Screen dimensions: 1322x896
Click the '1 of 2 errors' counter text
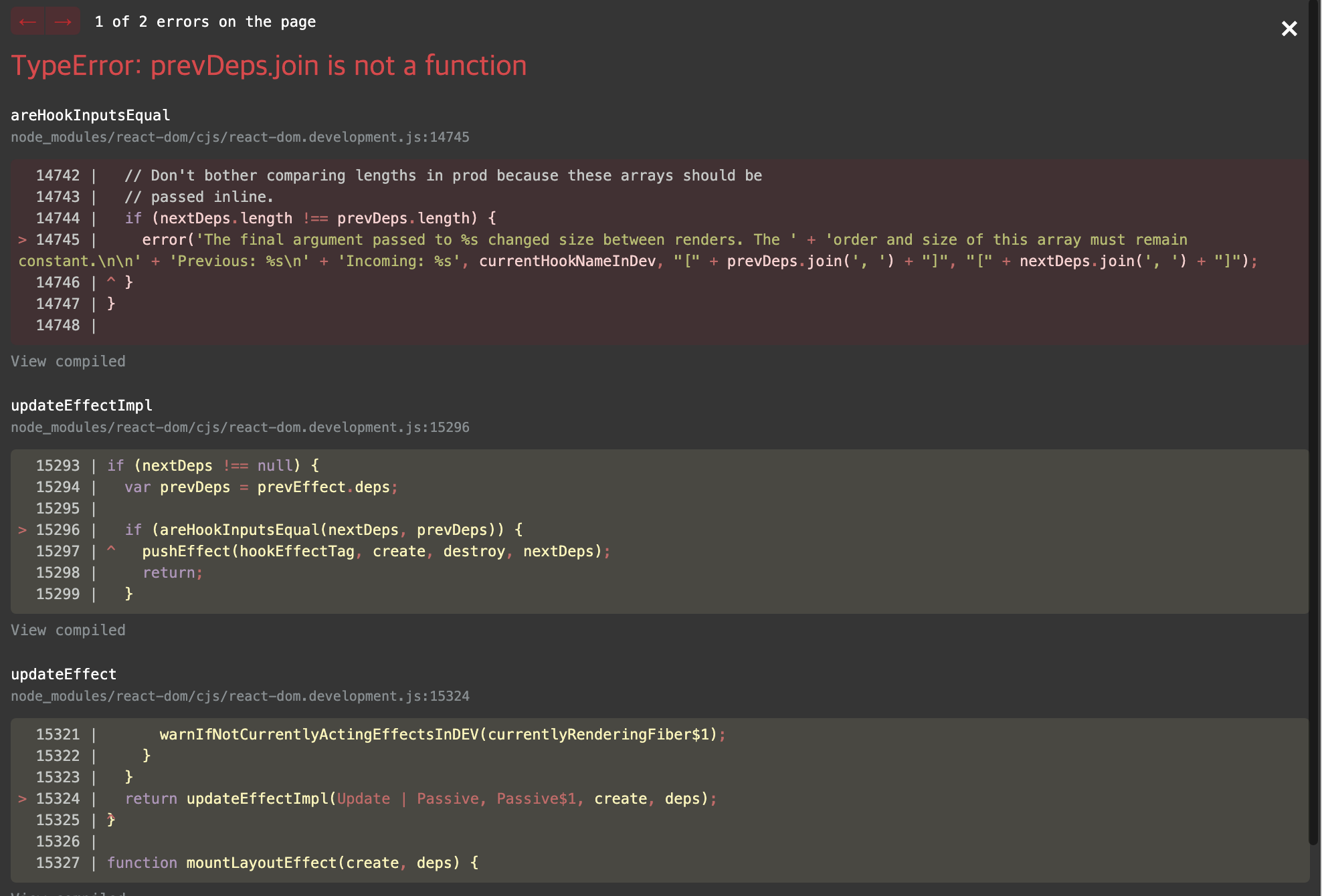[205, 22]
